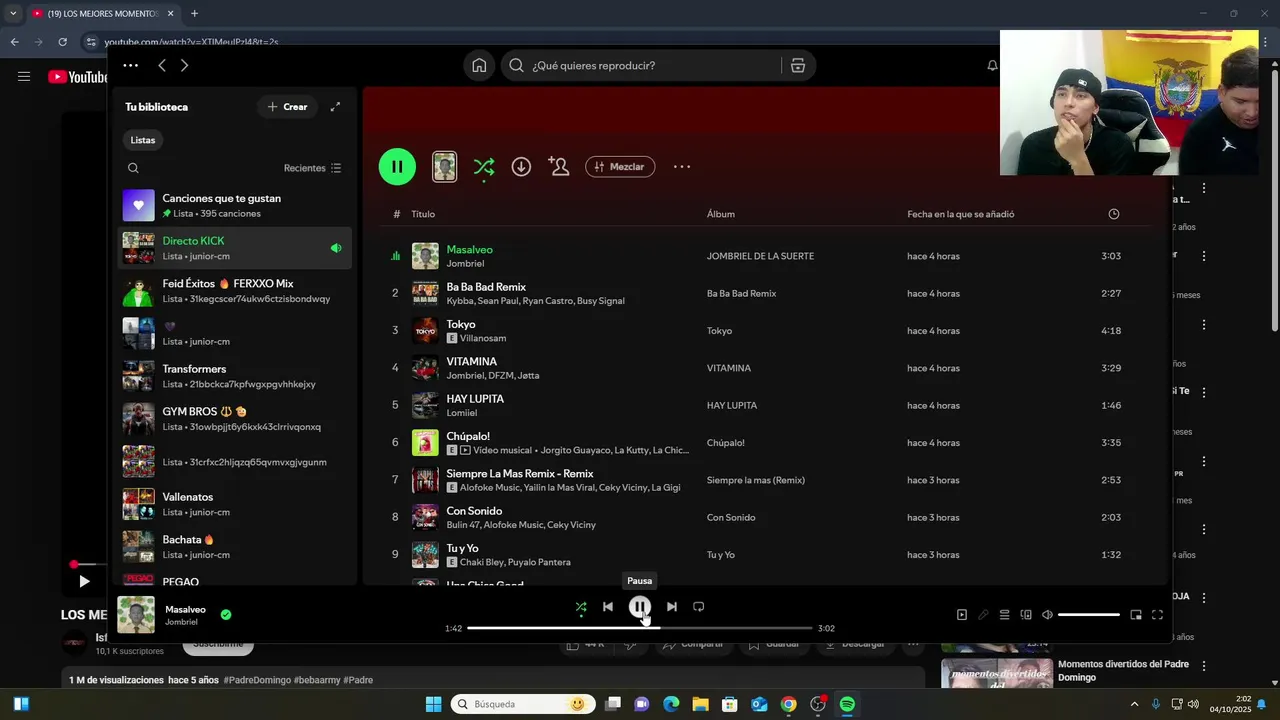Select the Masalveo track row title
The image size is (1280, 720).
[469, 249]
